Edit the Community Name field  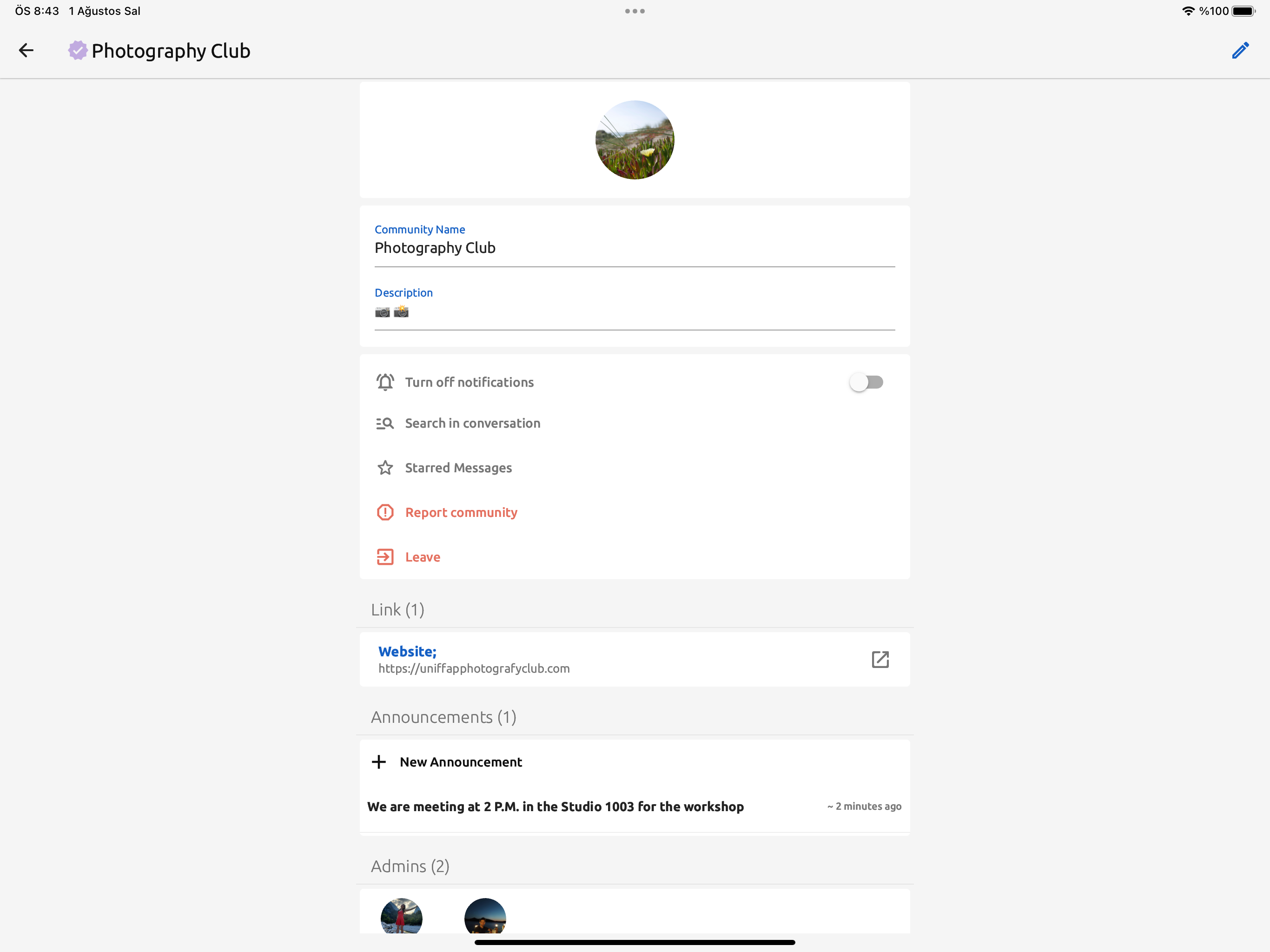pos(635,247)
